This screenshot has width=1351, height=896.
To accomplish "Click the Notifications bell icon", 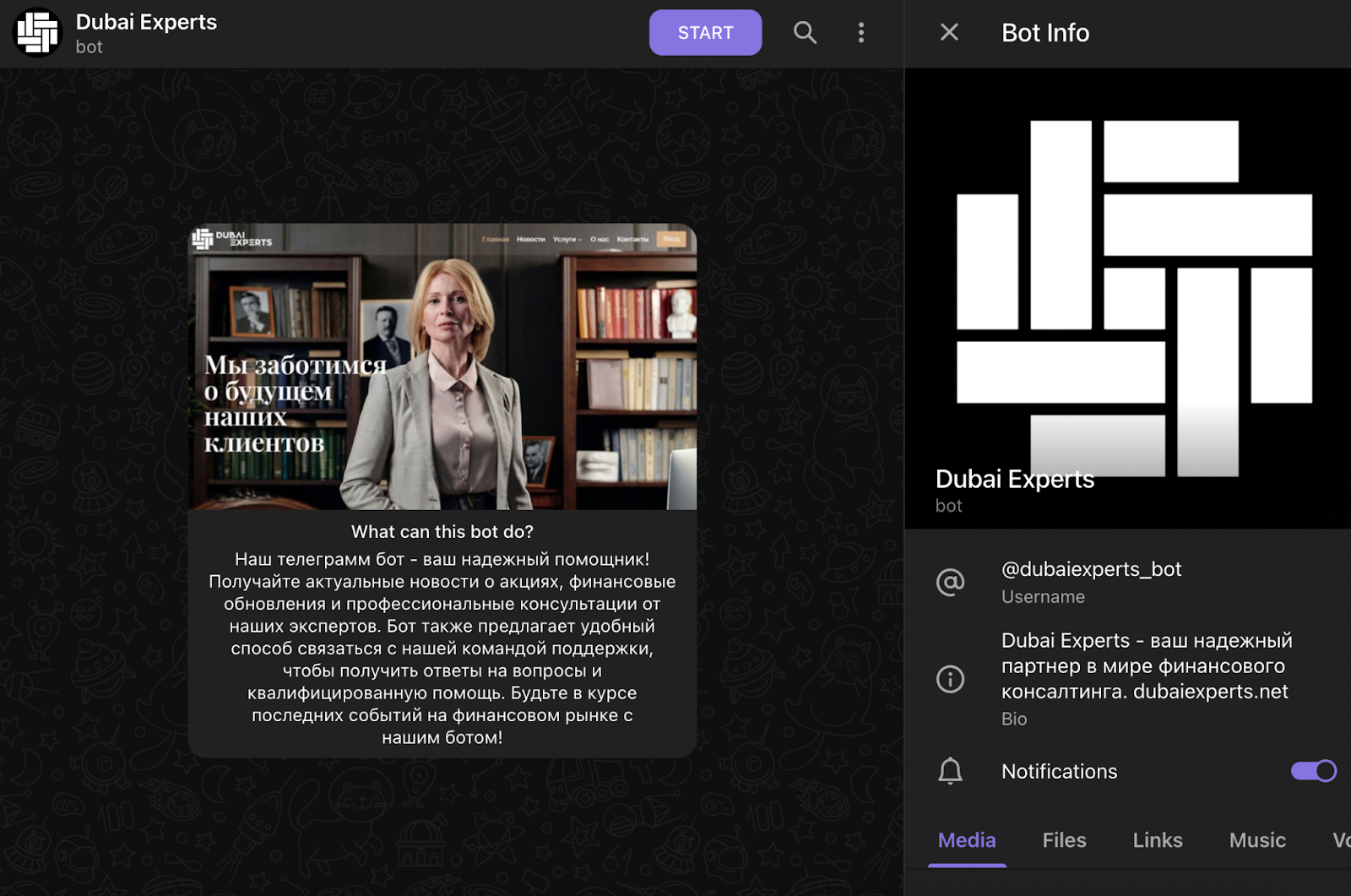I will point(950,771).
